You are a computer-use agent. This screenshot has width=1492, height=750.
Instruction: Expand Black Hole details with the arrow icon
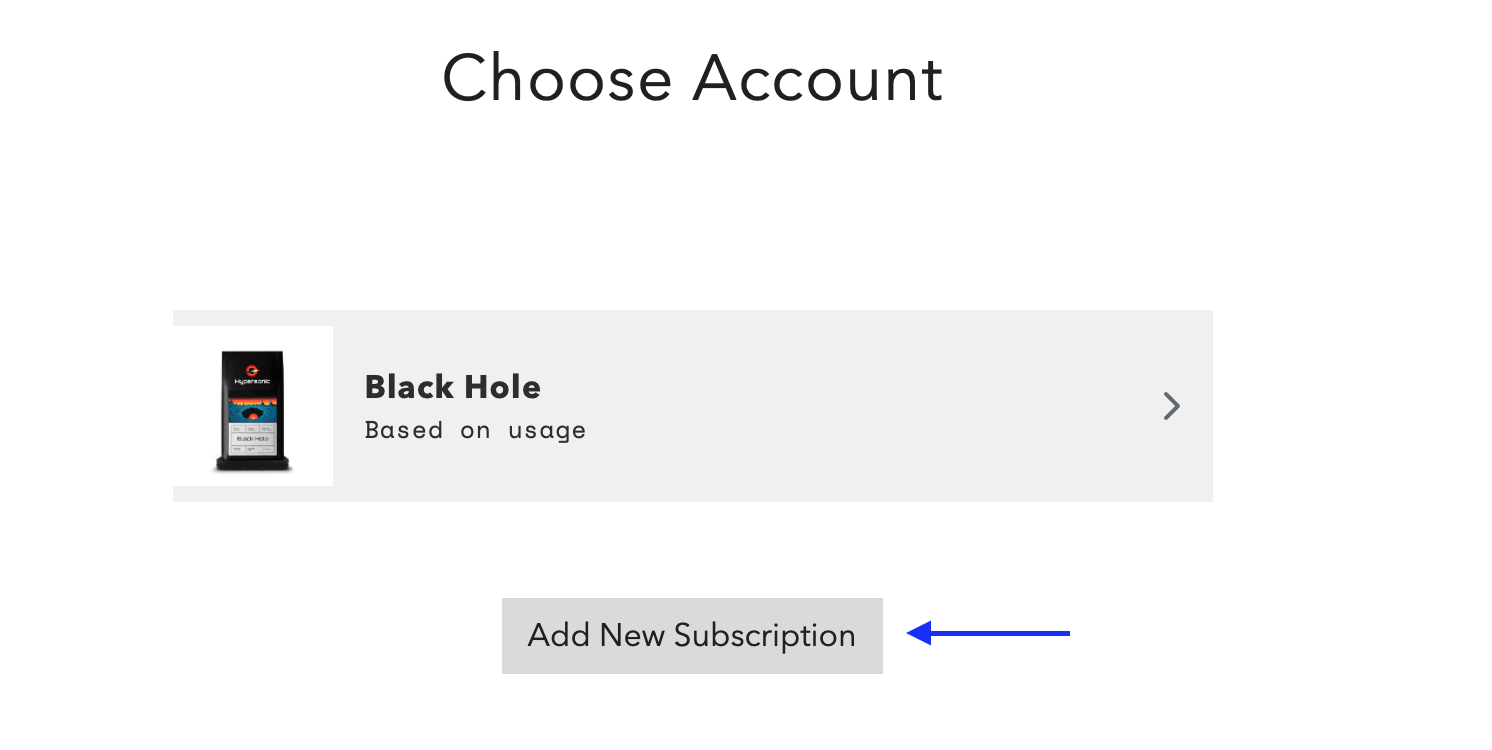1171,406
